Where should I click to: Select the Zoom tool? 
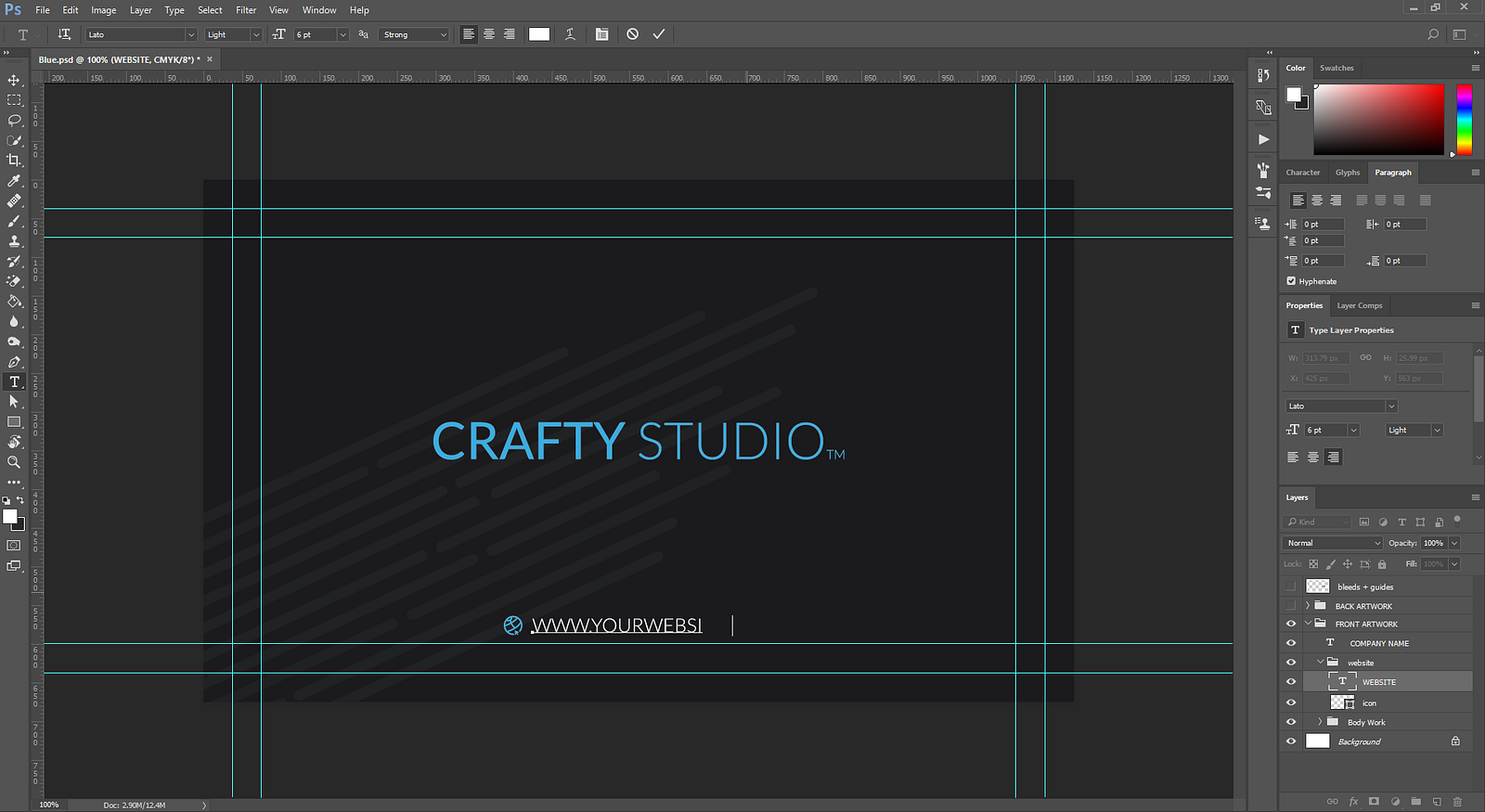pyautogui.click(x=14, y=462)
